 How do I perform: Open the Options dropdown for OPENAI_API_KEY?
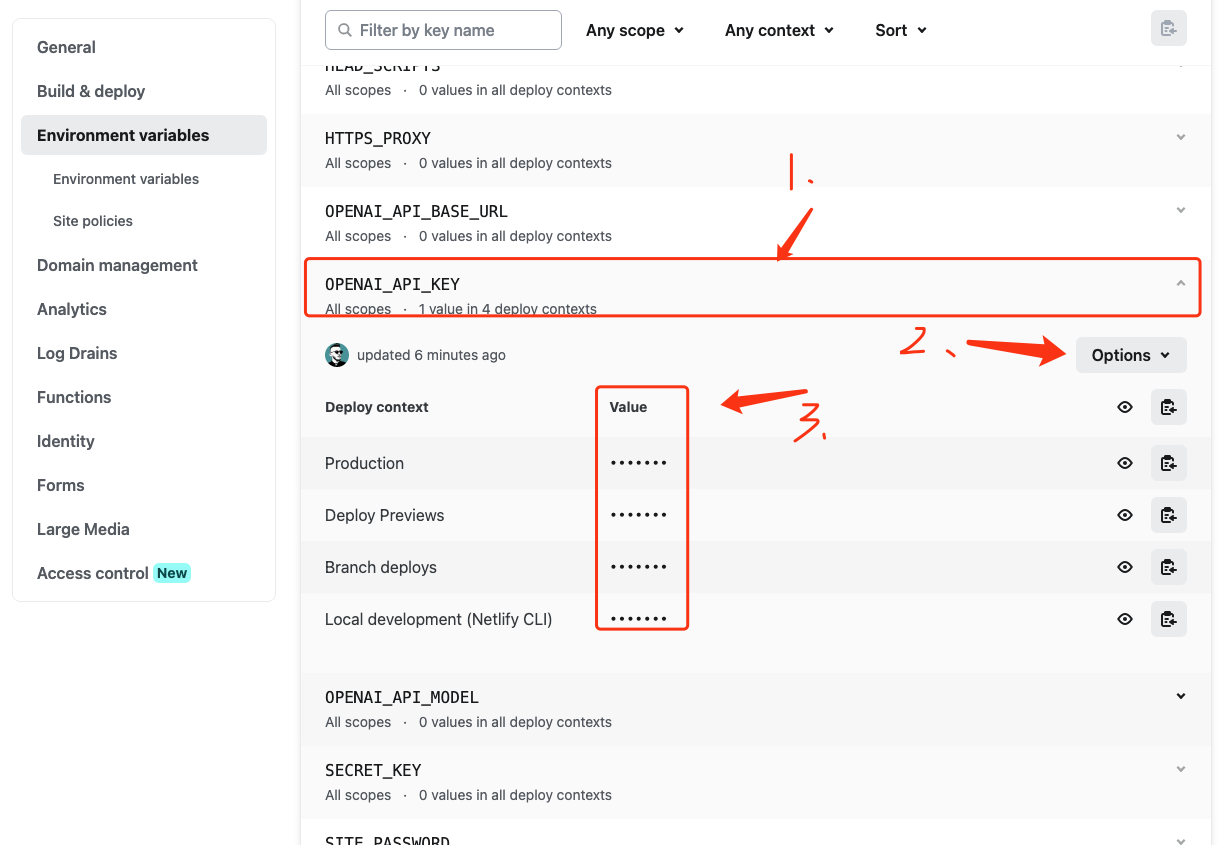1131,355
